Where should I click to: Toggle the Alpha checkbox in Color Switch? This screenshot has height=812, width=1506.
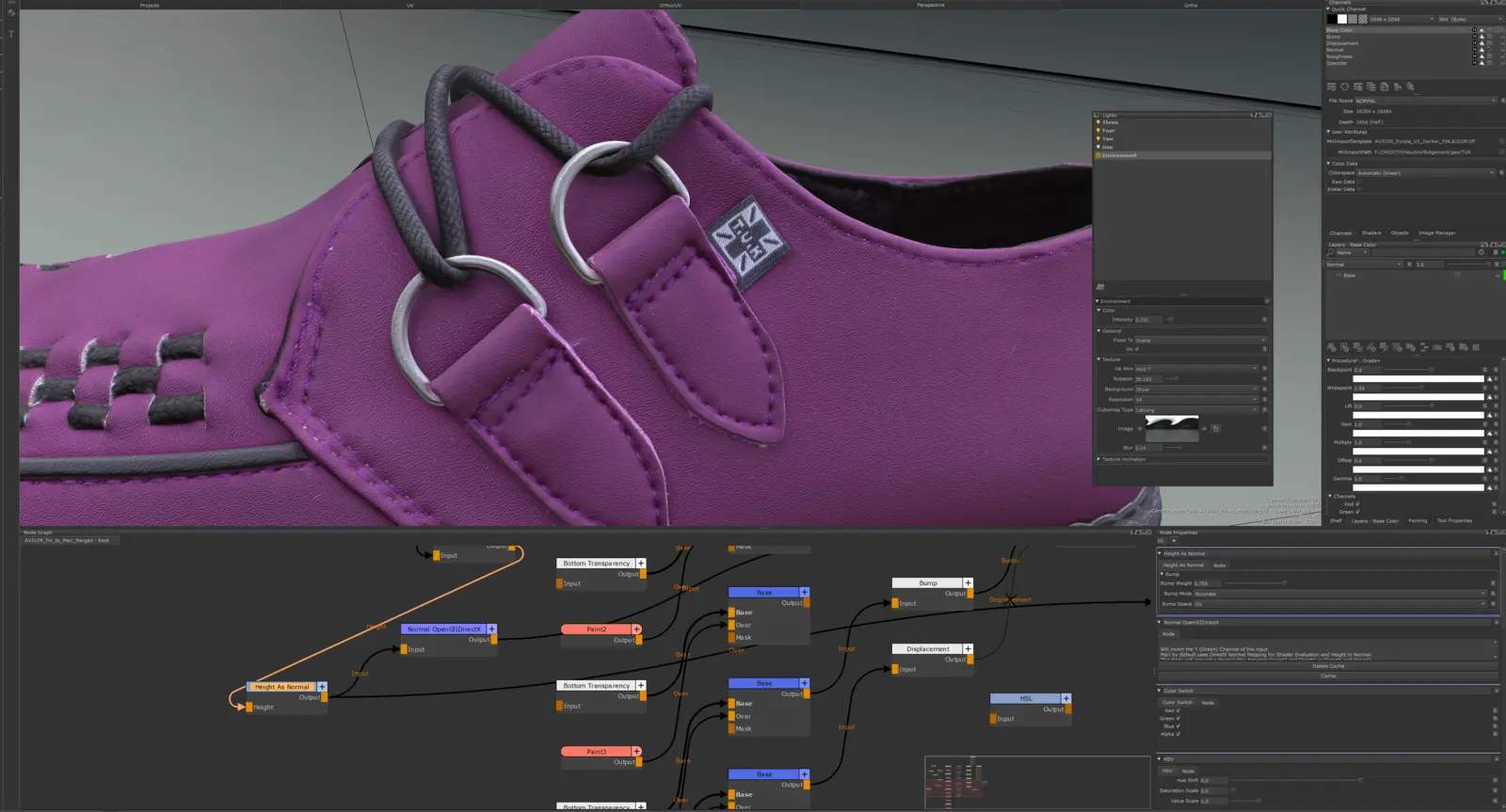(x=1178, y=734)
